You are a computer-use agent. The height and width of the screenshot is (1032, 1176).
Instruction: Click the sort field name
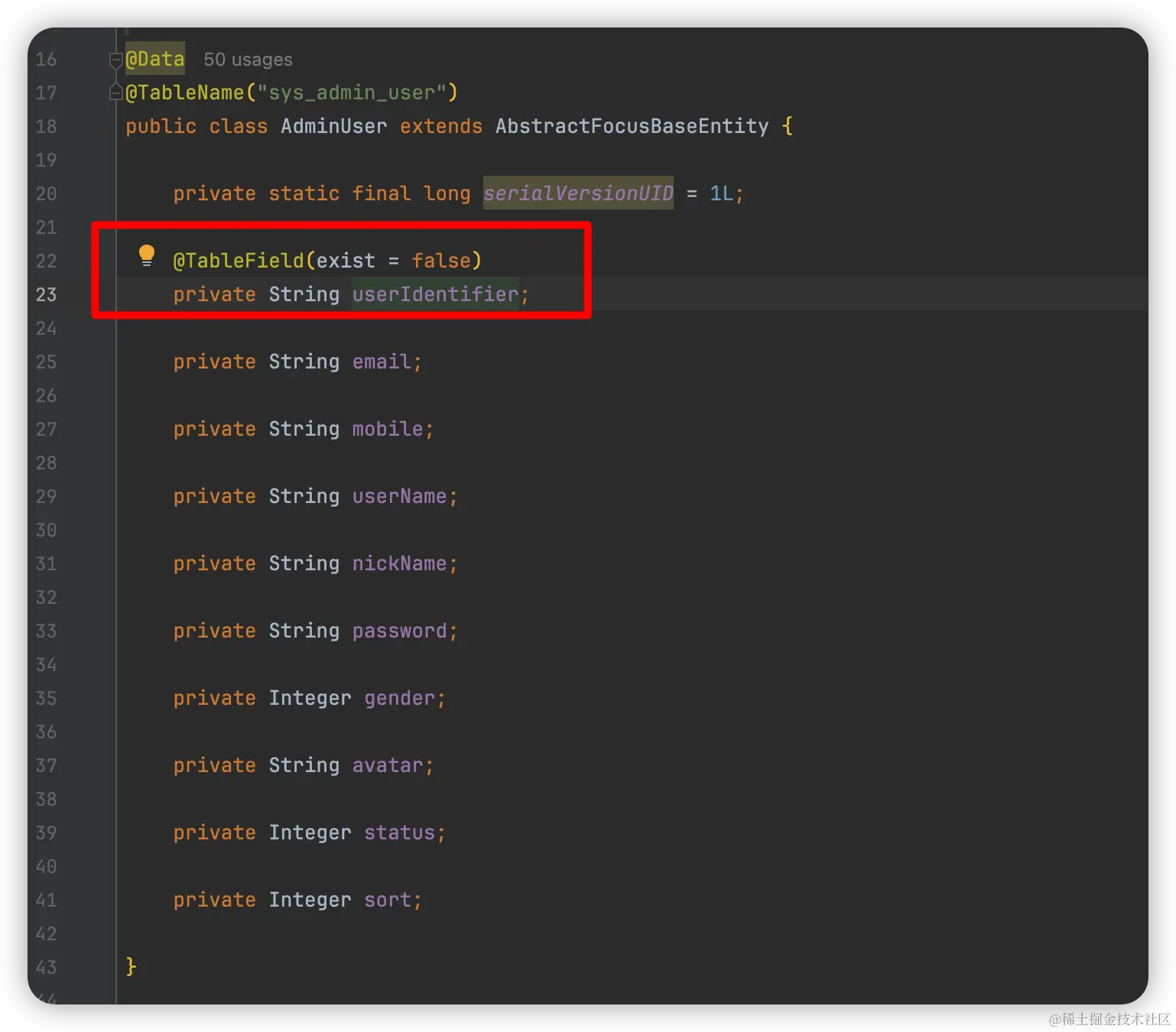pyautogui.click(x=388, y=900)
